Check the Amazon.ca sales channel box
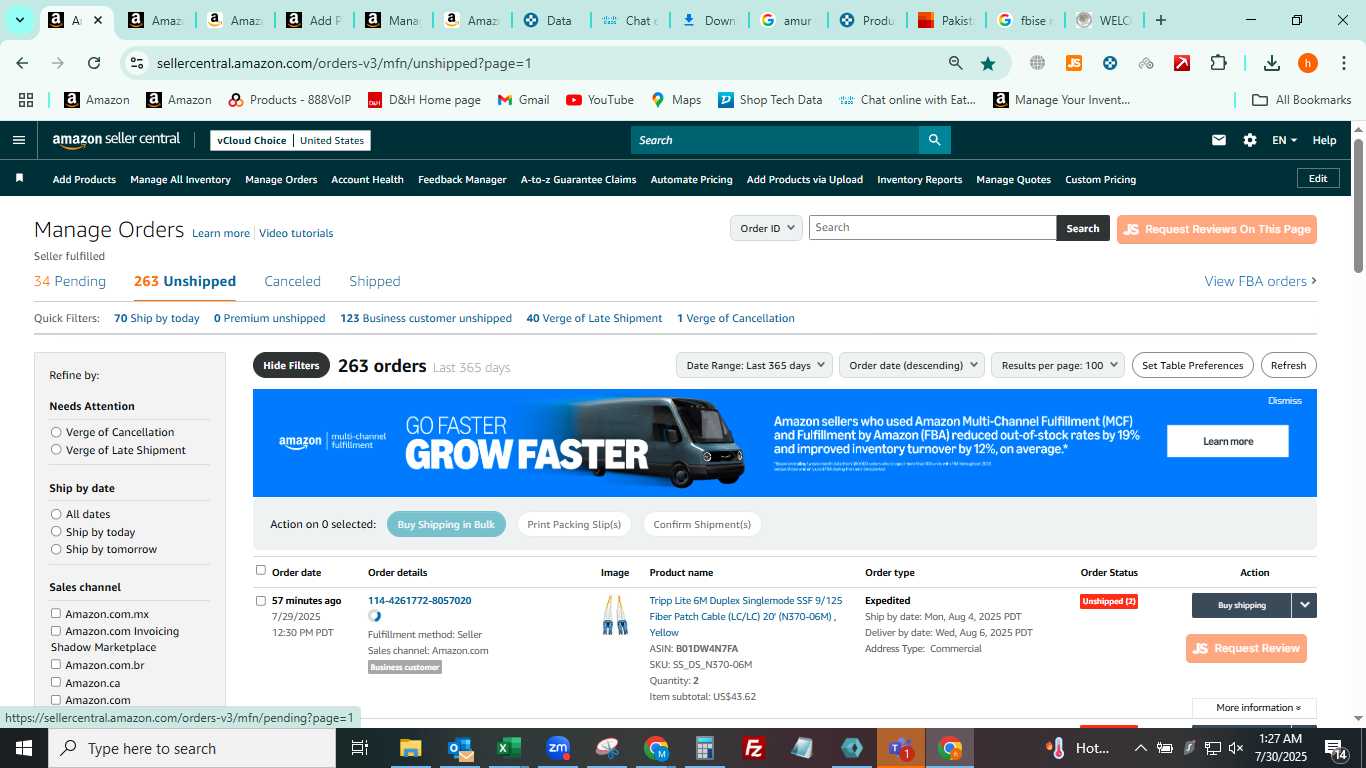Screen dimensions: 1366x768 pyautogui.click(x=56, y=682)
